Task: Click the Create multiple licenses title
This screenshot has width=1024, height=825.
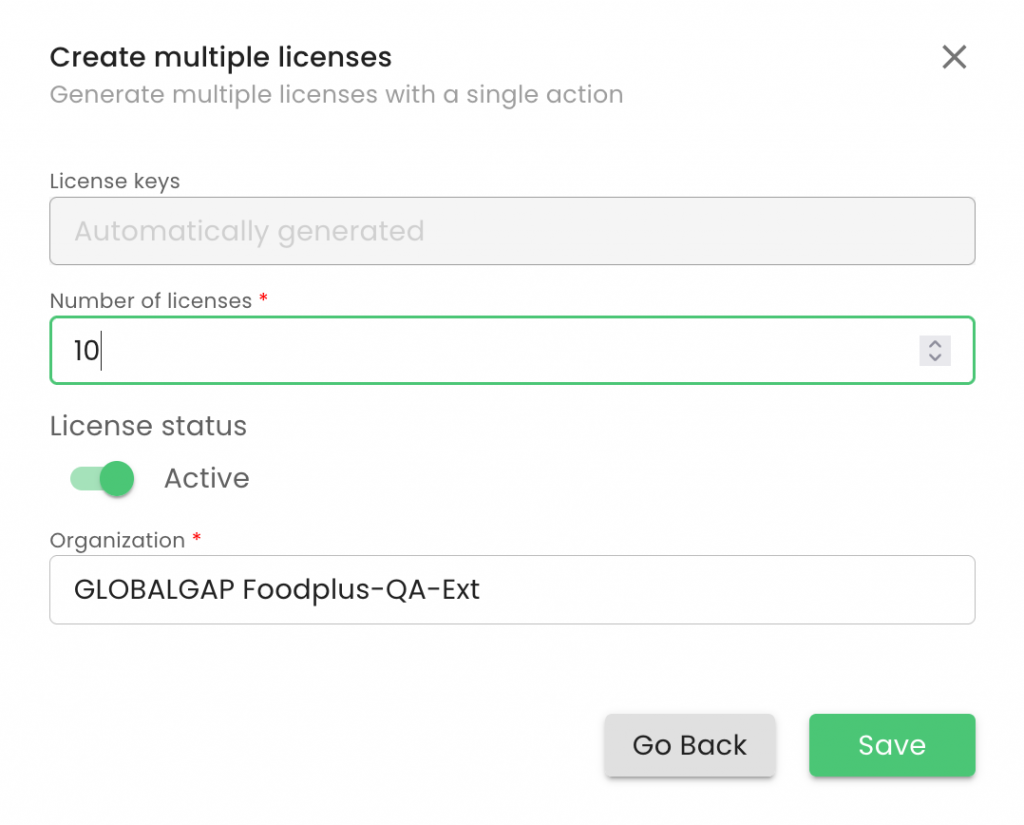Action: point(221,57)
